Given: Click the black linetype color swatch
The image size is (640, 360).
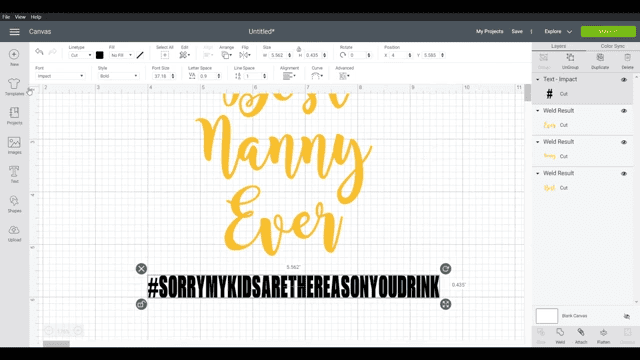Looking at the screenshot, I should tap(100, 55).
